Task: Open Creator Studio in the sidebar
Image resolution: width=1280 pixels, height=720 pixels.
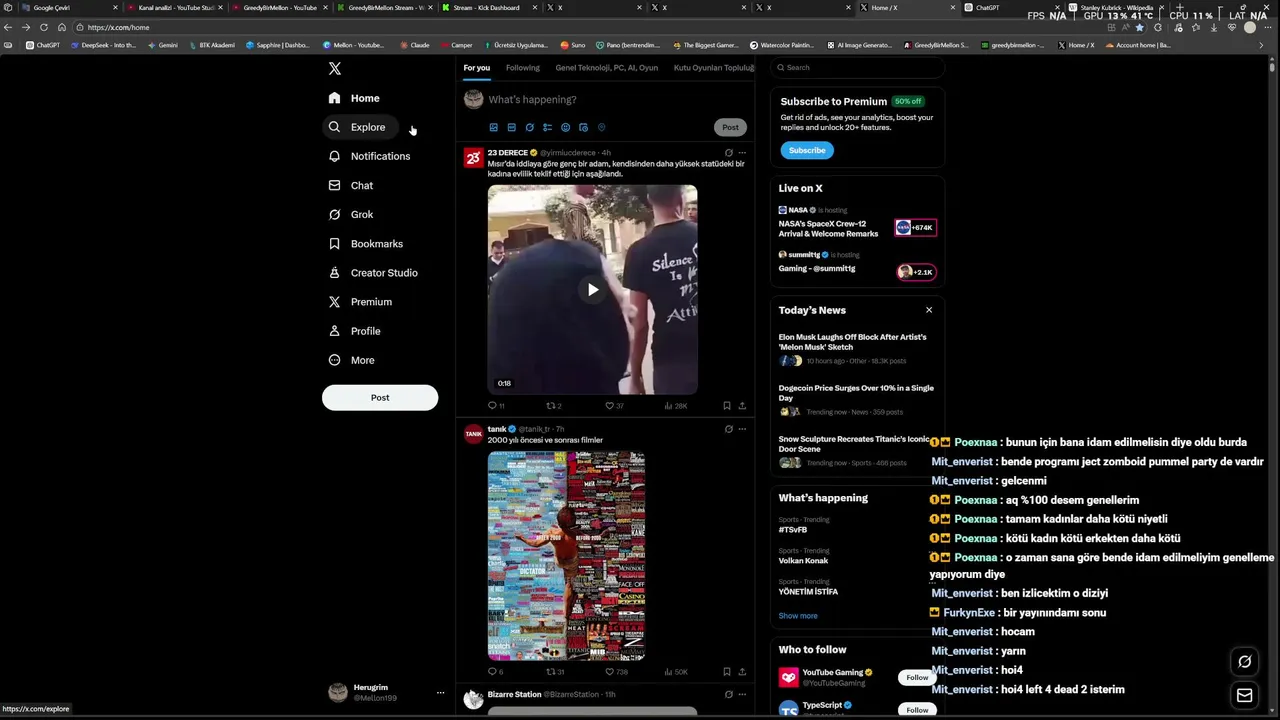Action: pos(373,273)
